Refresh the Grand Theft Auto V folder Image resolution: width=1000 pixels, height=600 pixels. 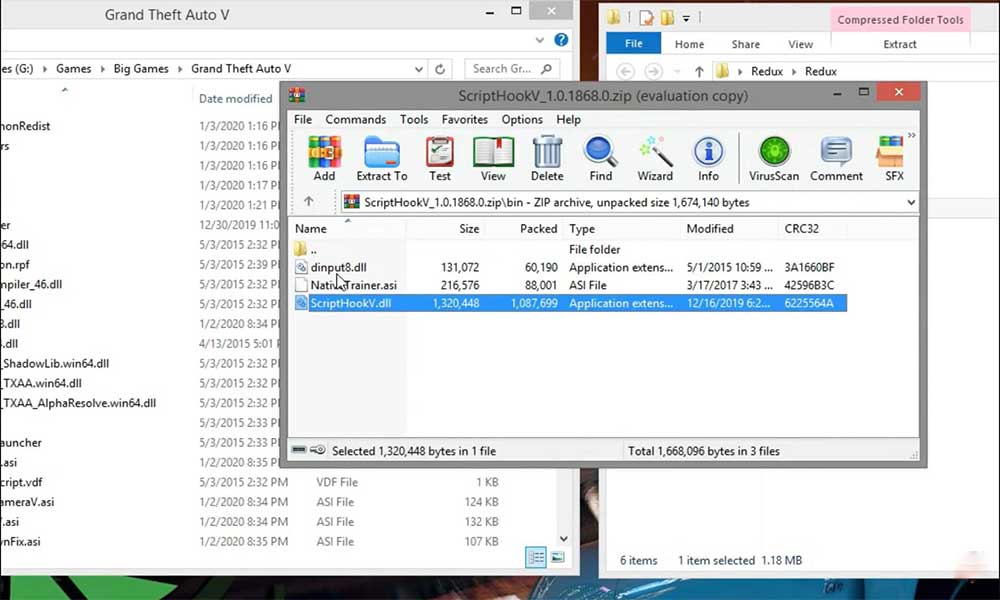[x=439, y=69]
